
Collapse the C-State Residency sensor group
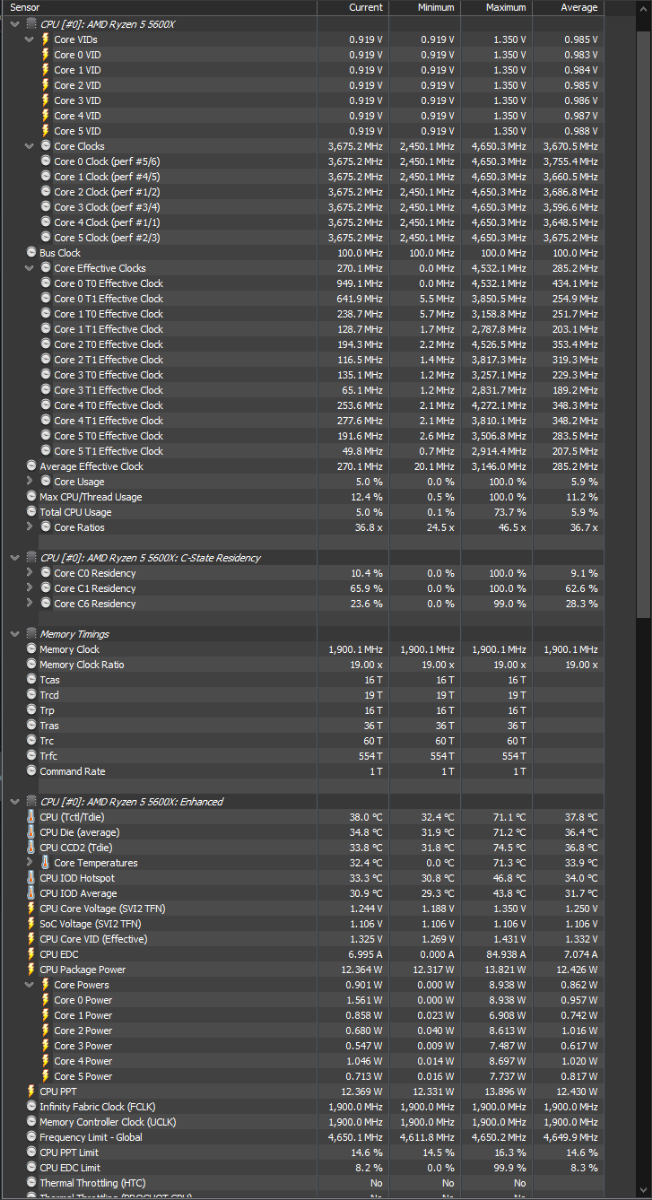pyautogui.click(x=15, y=558)
